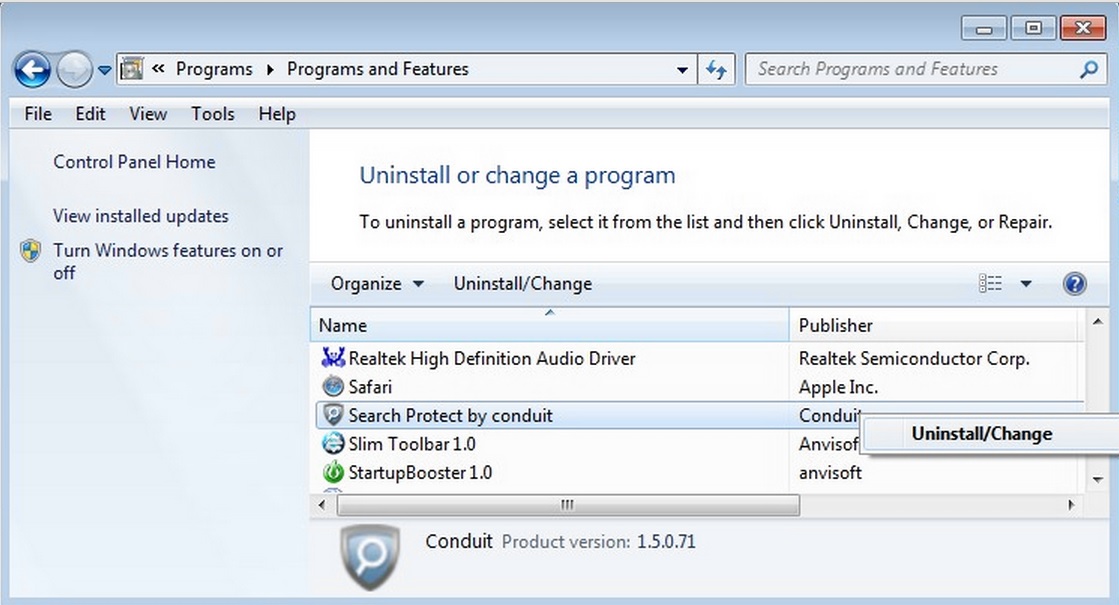Open View installed updates link
Screen dimensions: 1119x605
[141, 216]
